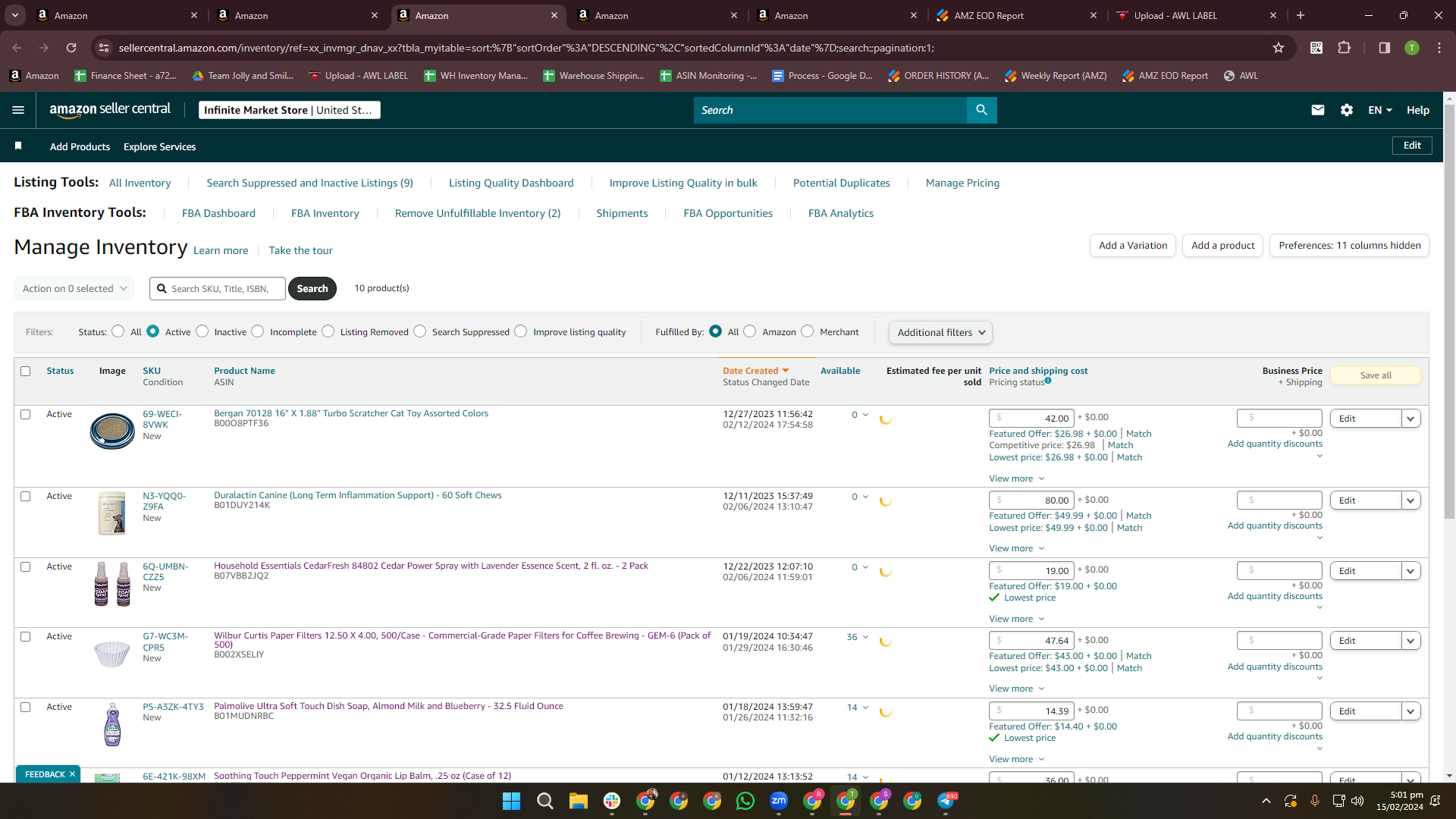Click the Add a Variation button
1456x819 pixels.
(1133, 246)
